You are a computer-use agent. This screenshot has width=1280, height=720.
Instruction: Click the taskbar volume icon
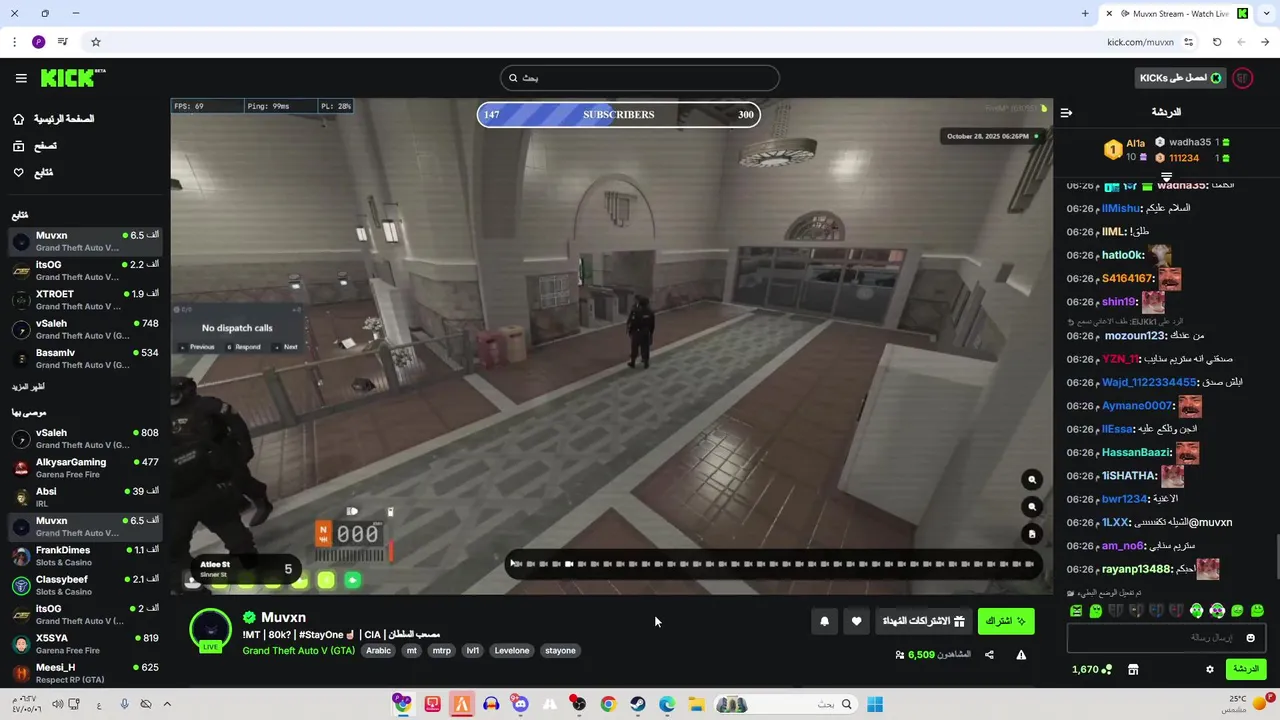click(x=57, y=704)
